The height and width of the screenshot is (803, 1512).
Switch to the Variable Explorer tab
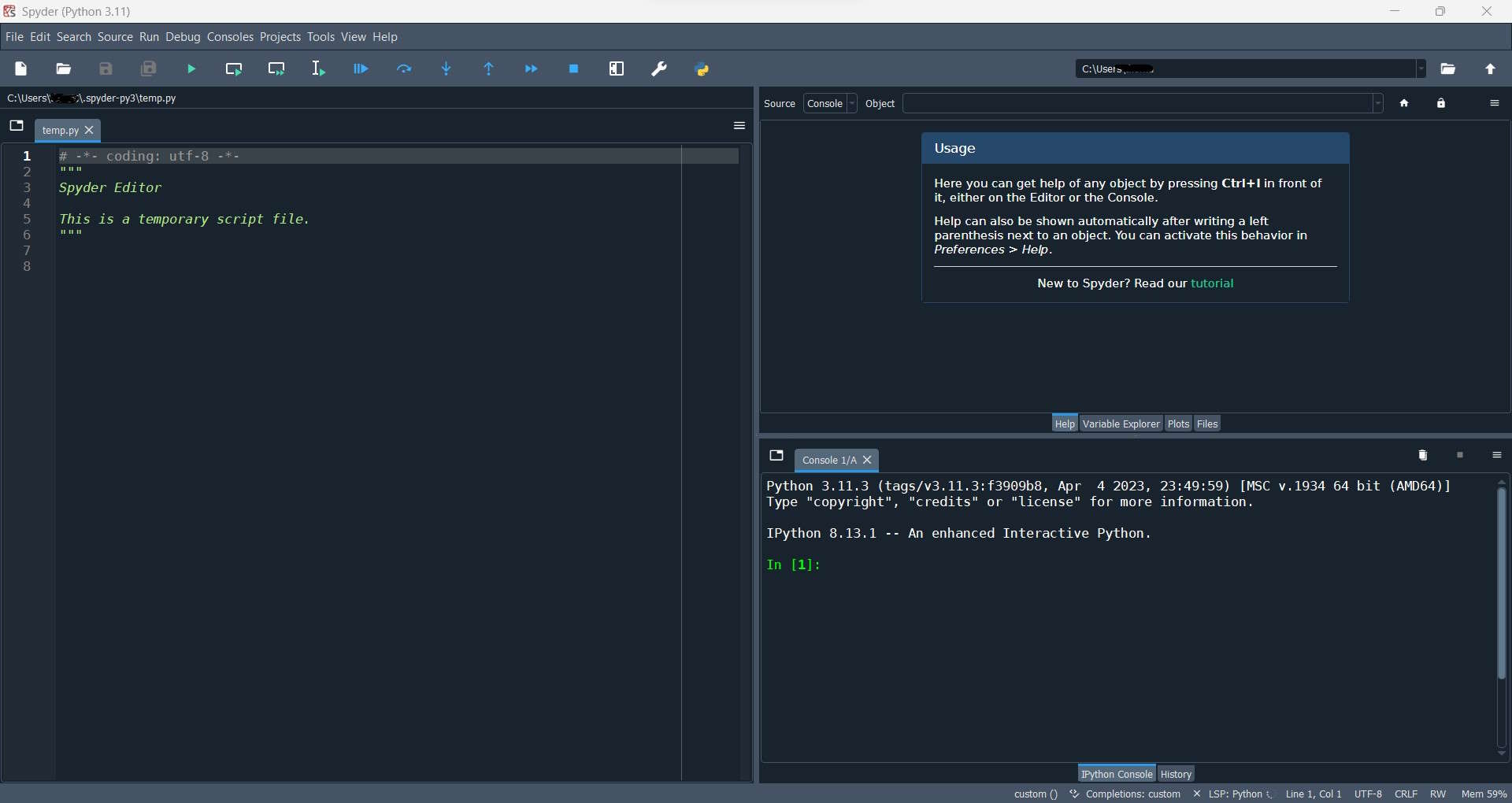coord(1121,424)
